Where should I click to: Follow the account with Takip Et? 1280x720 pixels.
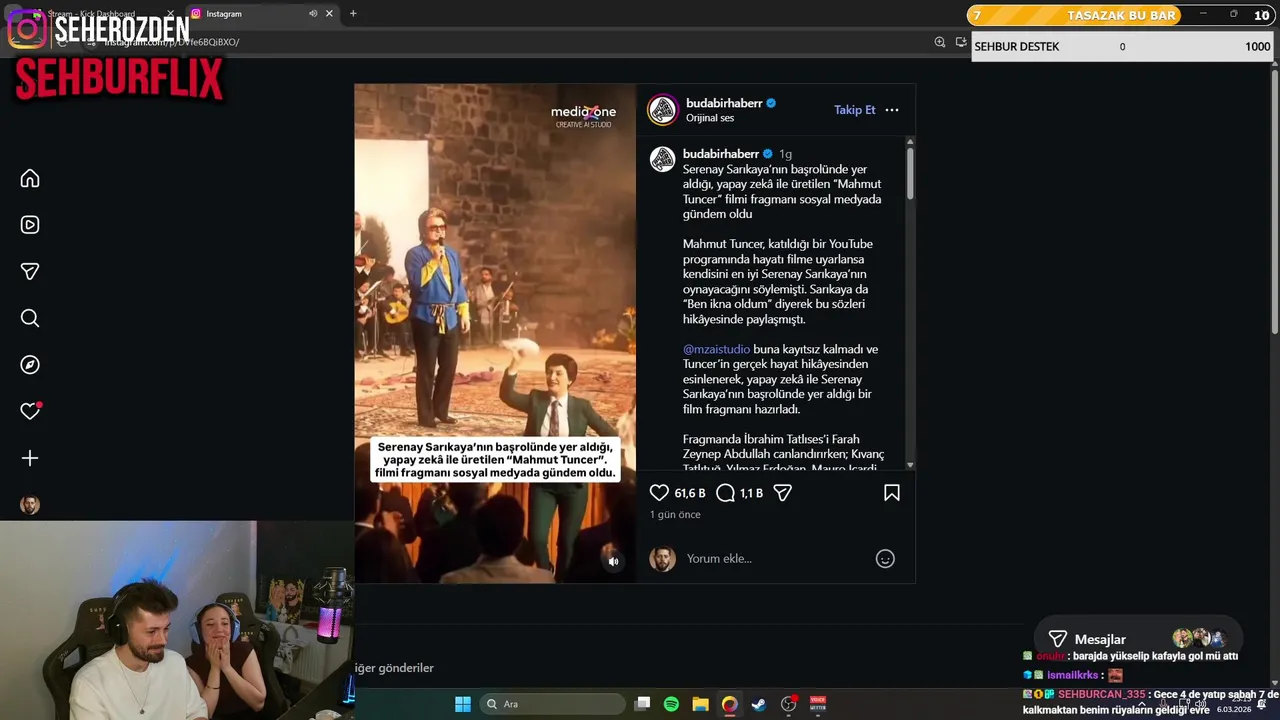click(855, 110)
